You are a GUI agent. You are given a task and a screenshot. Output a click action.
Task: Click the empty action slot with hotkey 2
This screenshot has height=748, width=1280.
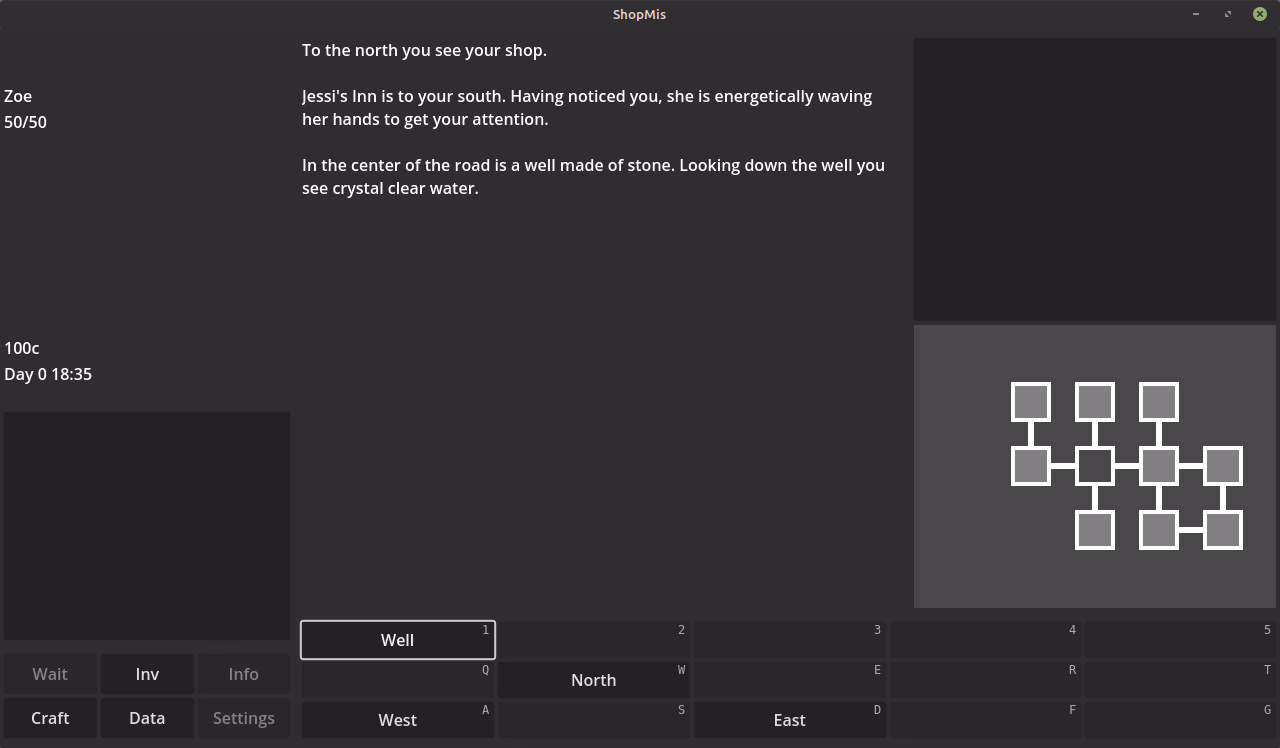pos(594,640)
